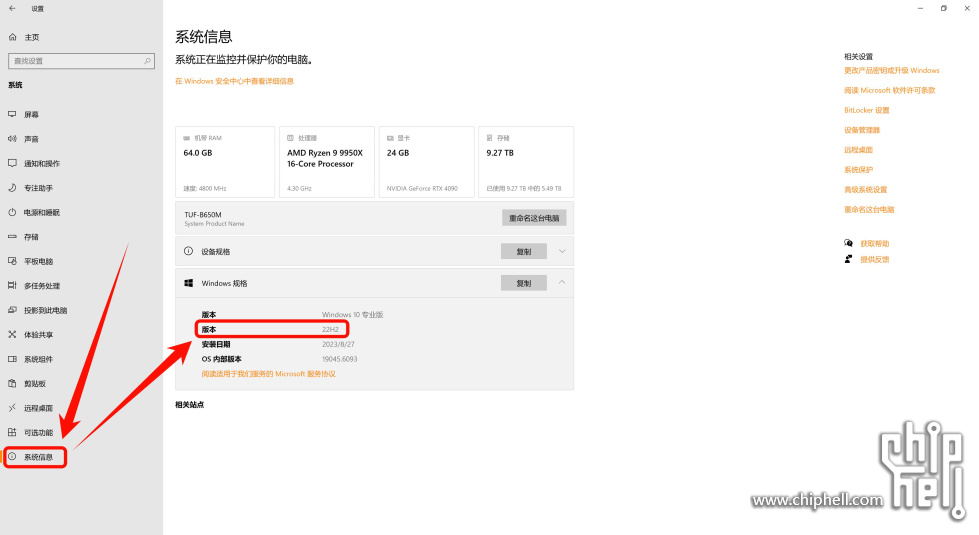Click the 机带 RAM 64.0 GB card
Image resolution: width=979 pixels, height=535 pixels.
tap(225, 162)
